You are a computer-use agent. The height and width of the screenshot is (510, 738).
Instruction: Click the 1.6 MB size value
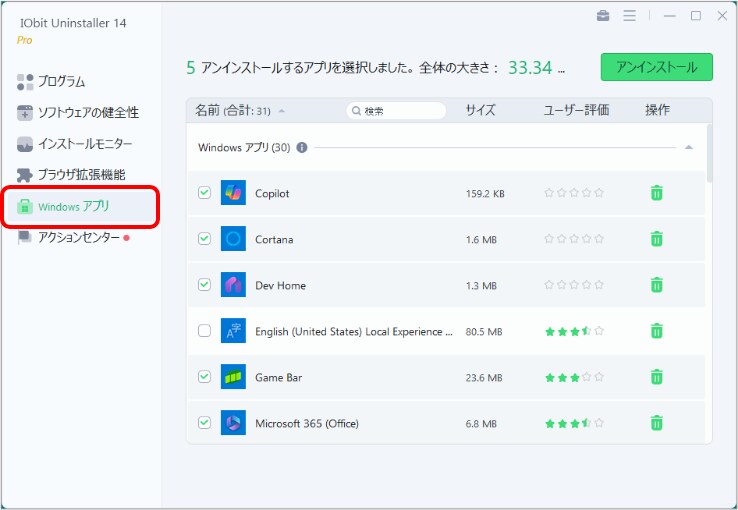pyautogui.click(x=481, y=240)
